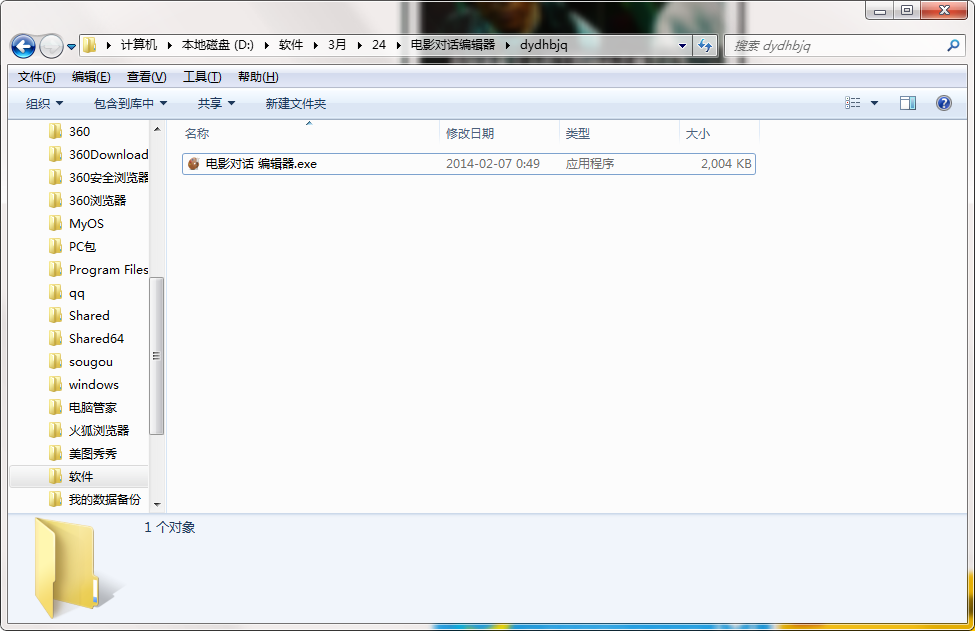Viewport: 975px width, 631px height.
Task: Select 计算机 in the address path
Action: pos(139,45)
